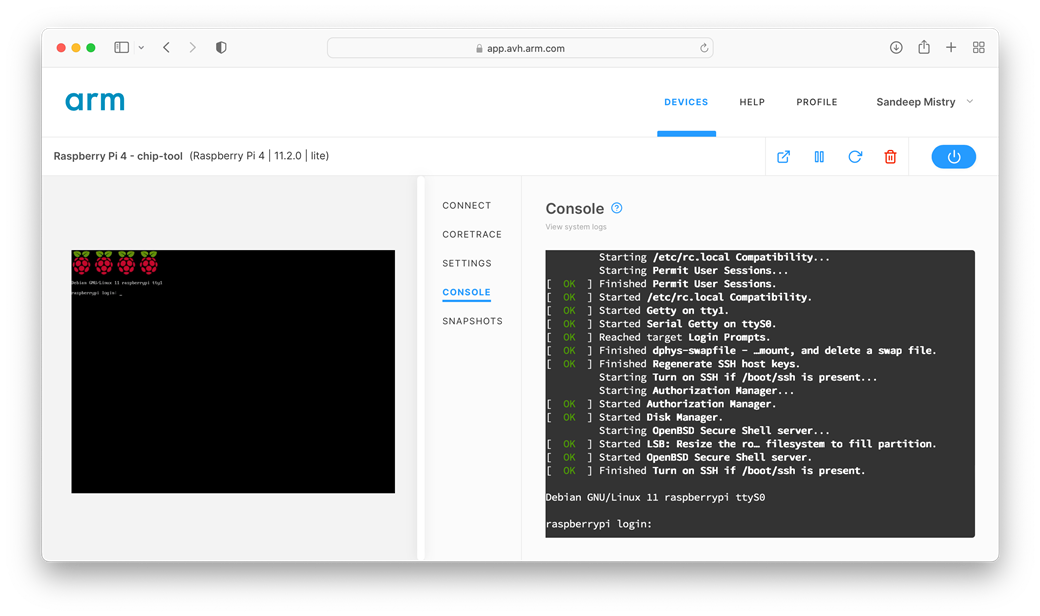Screen dimensions: 1040x616
Task: Click the 'Console' heading text
Action: 574,208
